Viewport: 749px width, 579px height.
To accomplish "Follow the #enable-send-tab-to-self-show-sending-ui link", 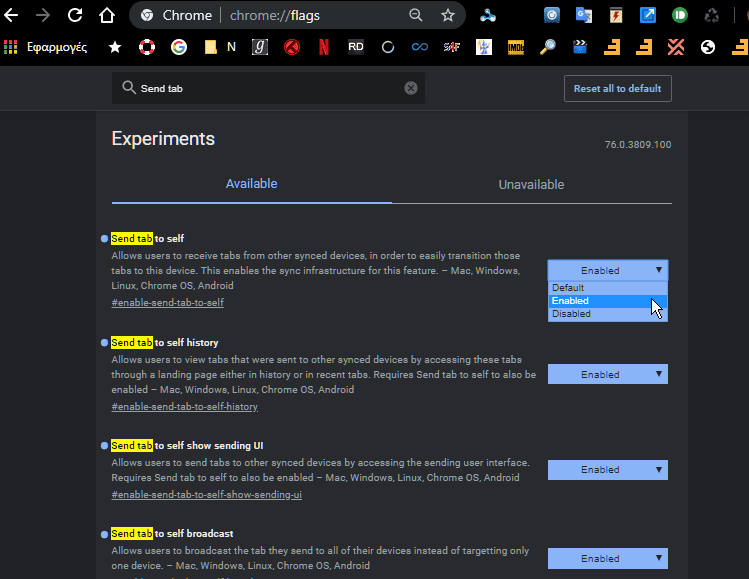I will click(x=206, y=494).
